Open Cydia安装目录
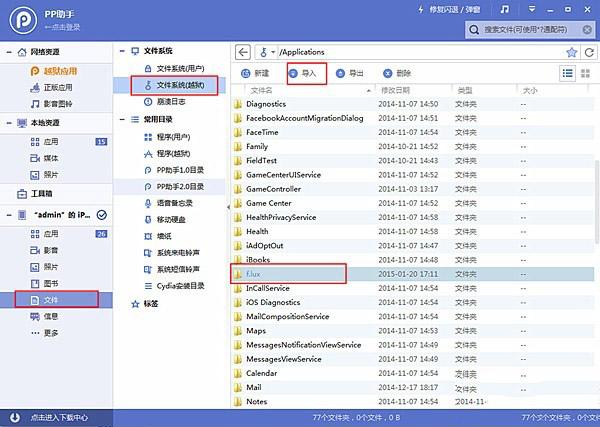The height and width of the screenshot is (427, 600). (x=174, y=286)
